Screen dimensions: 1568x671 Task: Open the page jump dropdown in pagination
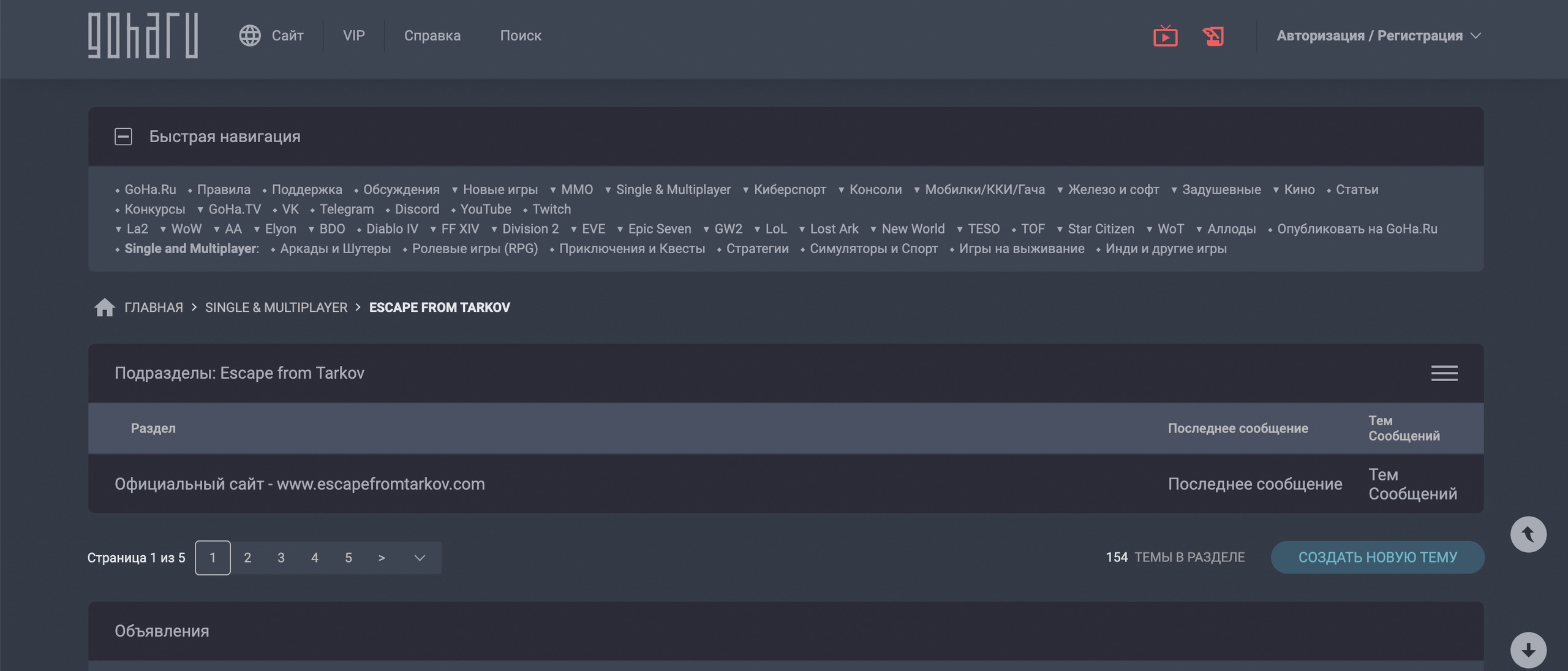[420, 558]
